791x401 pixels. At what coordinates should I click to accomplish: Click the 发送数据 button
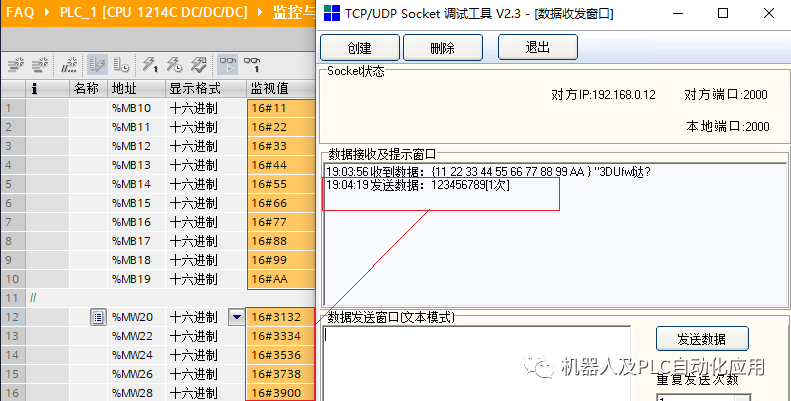(702, 339)
